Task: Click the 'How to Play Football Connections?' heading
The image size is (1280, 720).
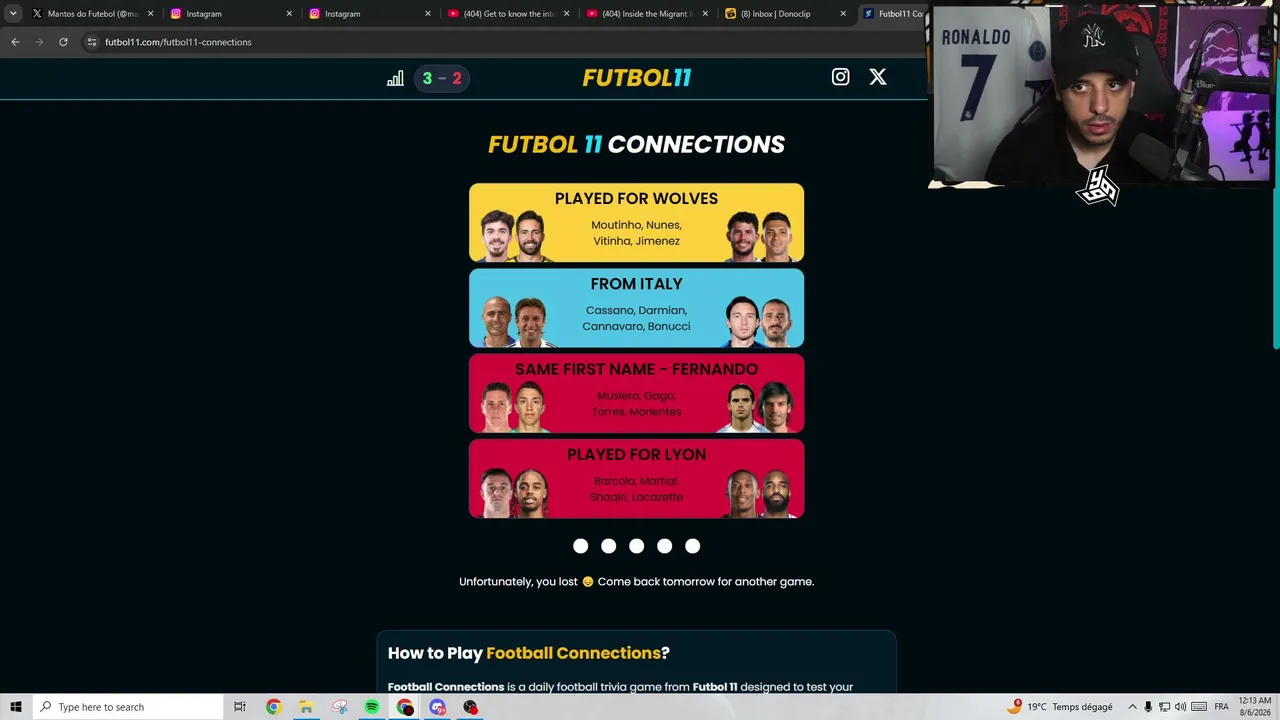Action: (528, 653)
